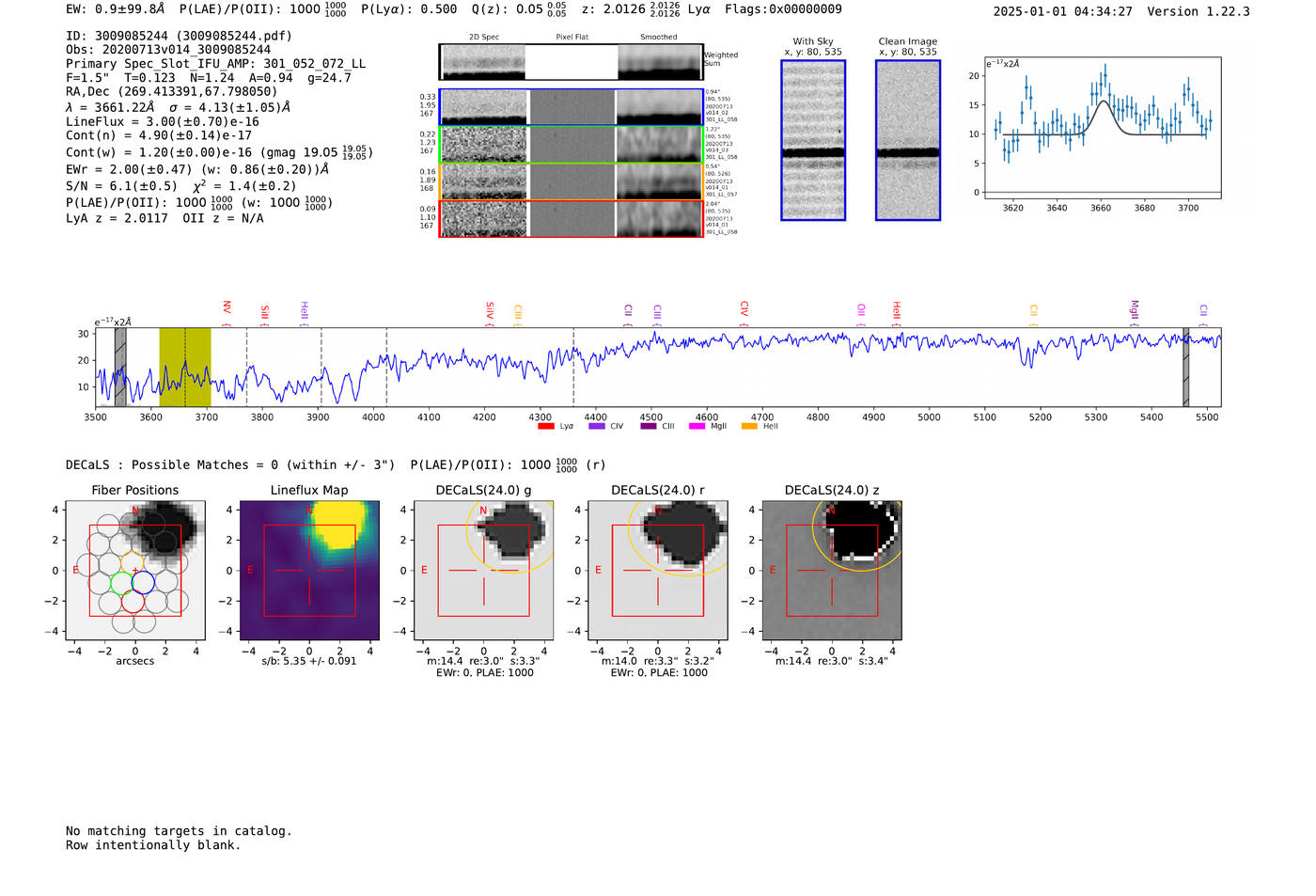Select the green-bordered fiber 2D spectrum row

tap(572, 145)
